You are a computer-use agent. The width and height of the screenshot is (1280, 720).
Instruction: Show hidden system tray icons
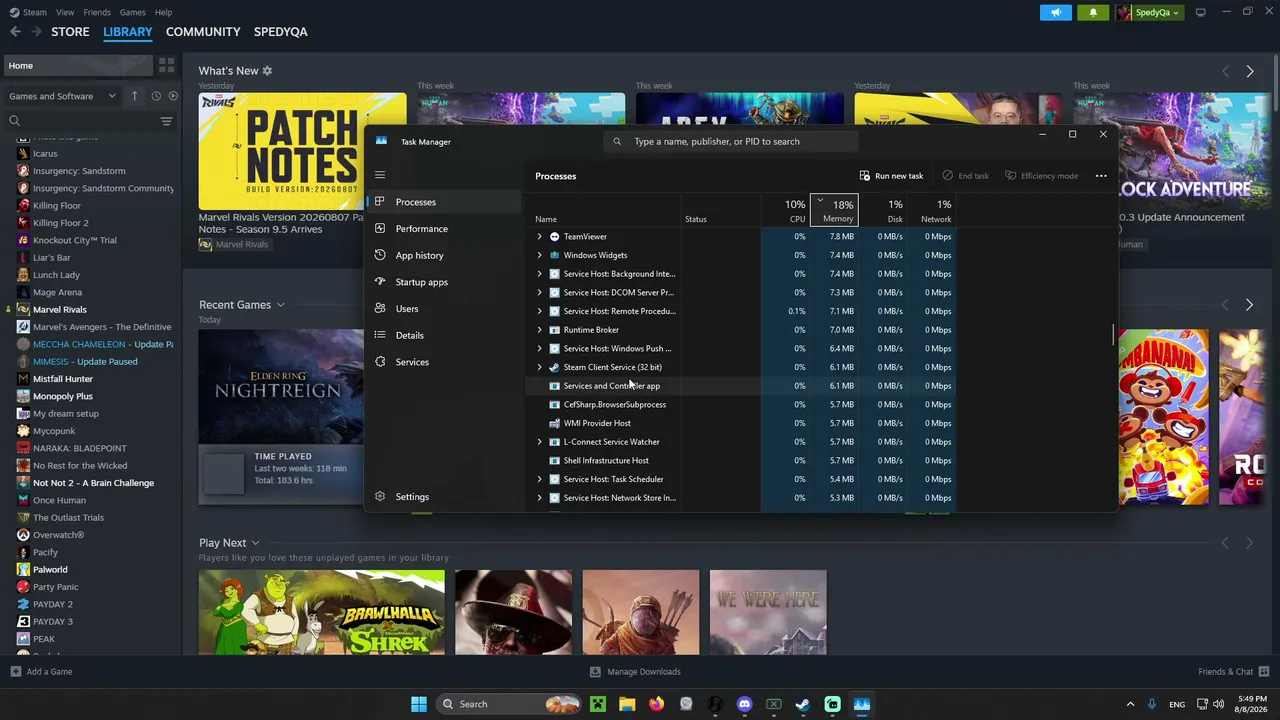(x=1130, y=704)
